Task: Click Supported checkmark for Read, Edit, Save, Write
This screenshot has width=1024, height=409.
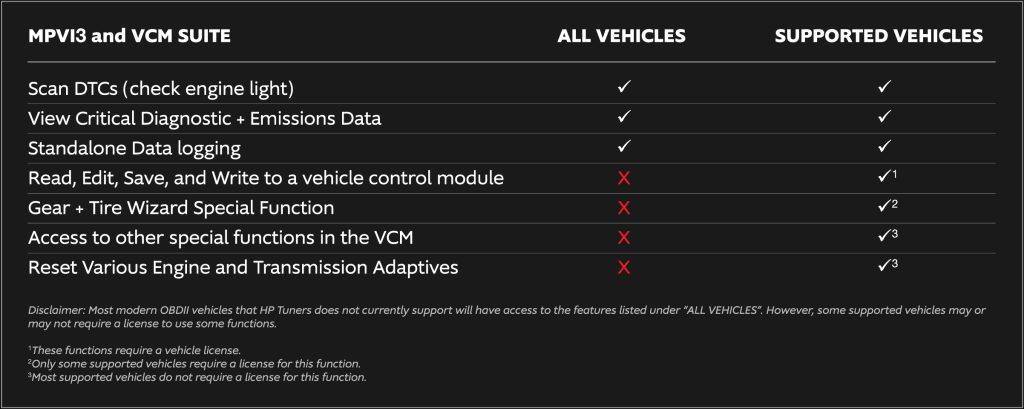Action: pos(882,178)
